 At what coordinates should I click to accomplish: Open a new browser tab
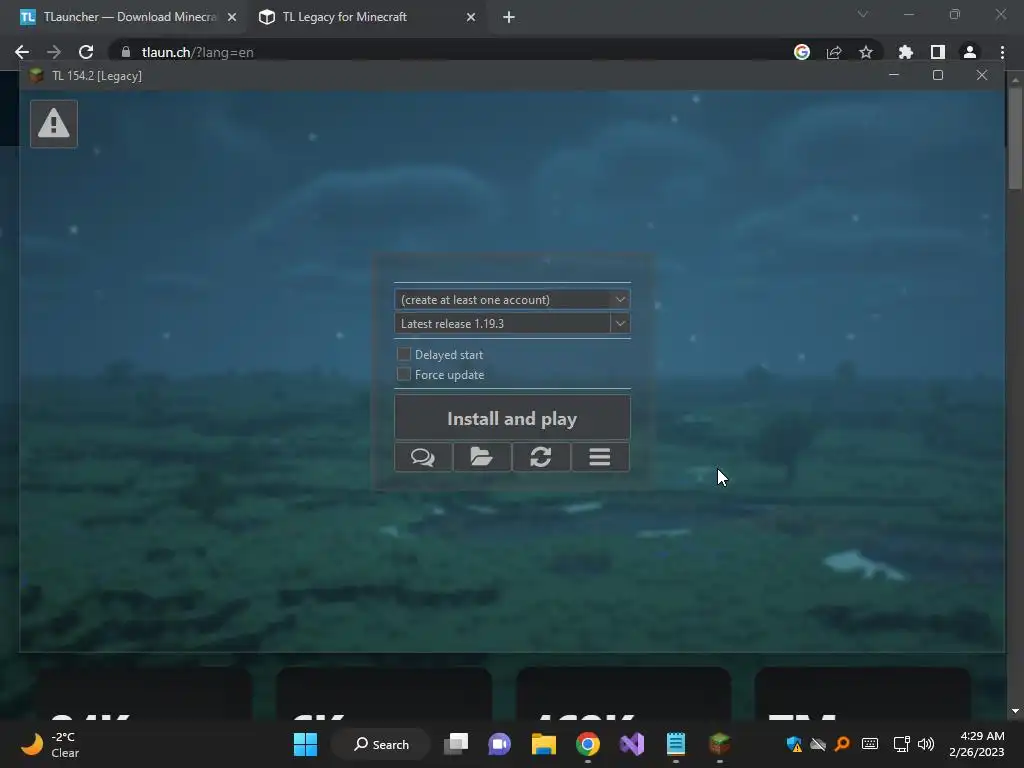[509, 17]
